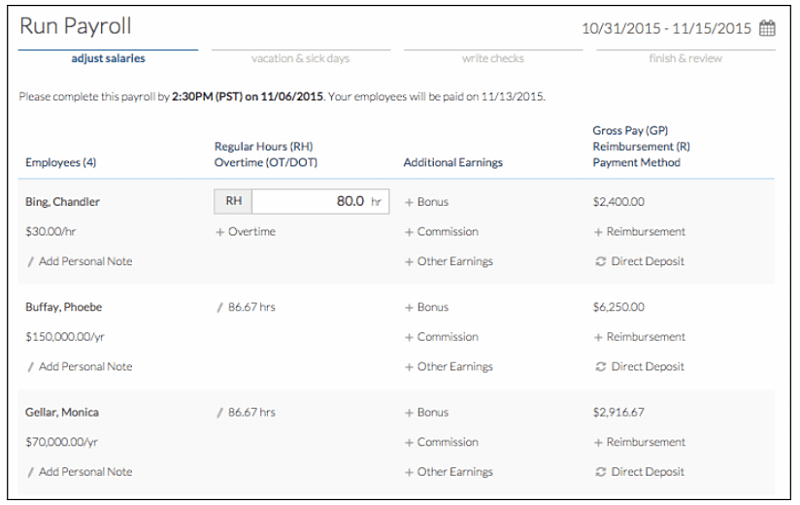800x505 pixels.
Task: Click the $2,916.67 gross pay value
Action: (x=618, y=412)
